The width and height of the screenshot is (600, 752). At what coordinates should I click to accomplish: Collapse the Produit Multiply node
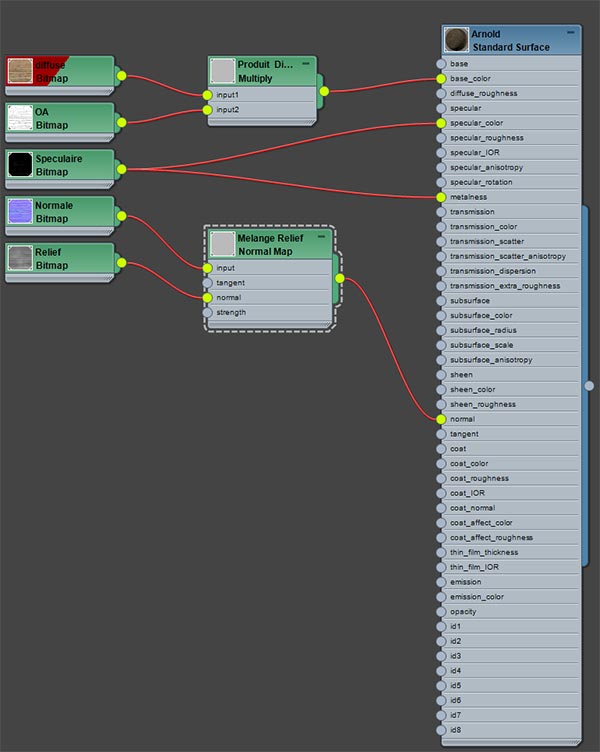click(x=305, y=64)
